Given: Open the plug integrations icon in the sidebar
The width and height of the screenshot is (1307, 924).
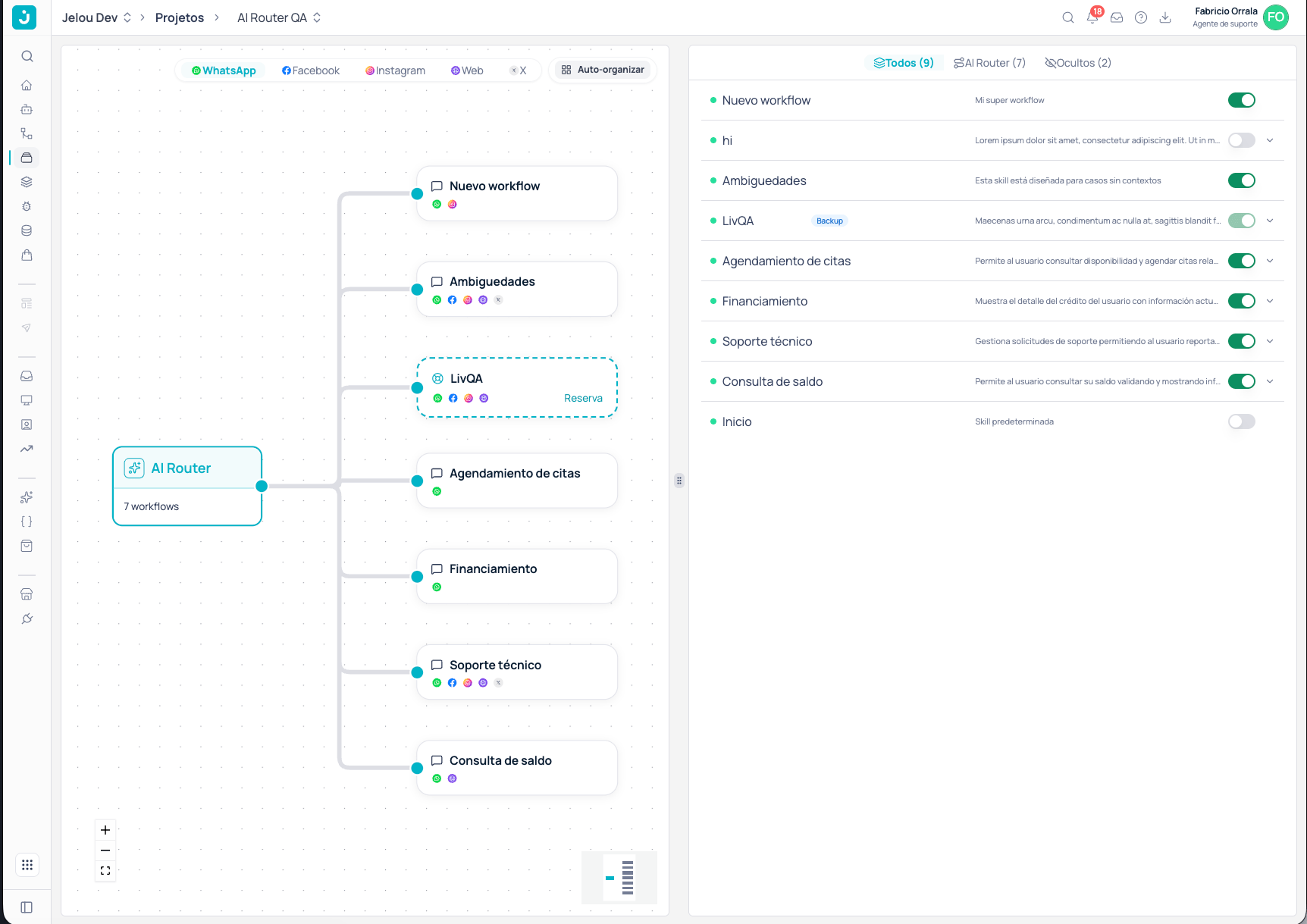Looking at the screenshot, I should tap(27, 619).
